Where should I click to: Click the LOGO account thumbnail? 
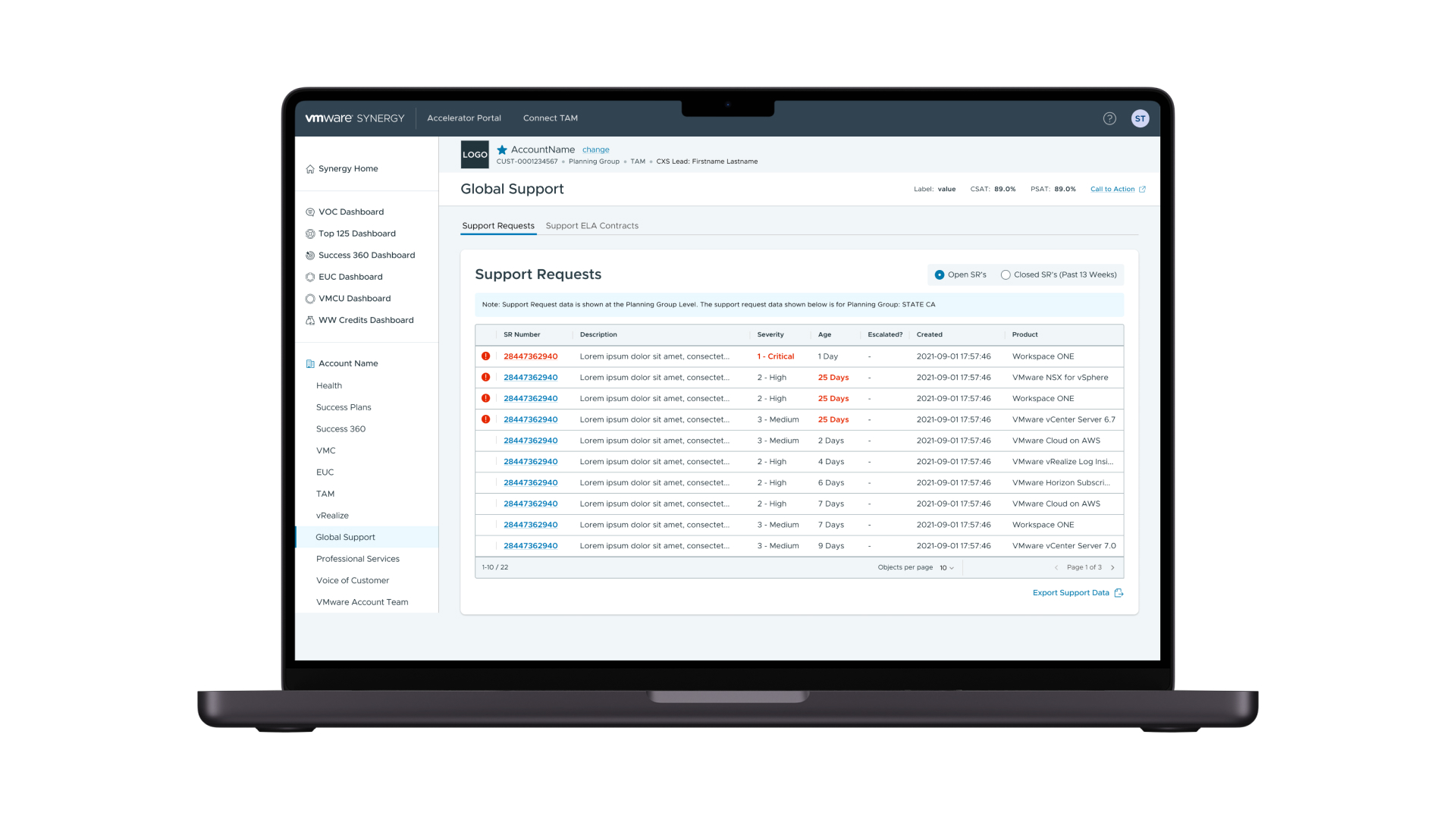click(475, 155)
